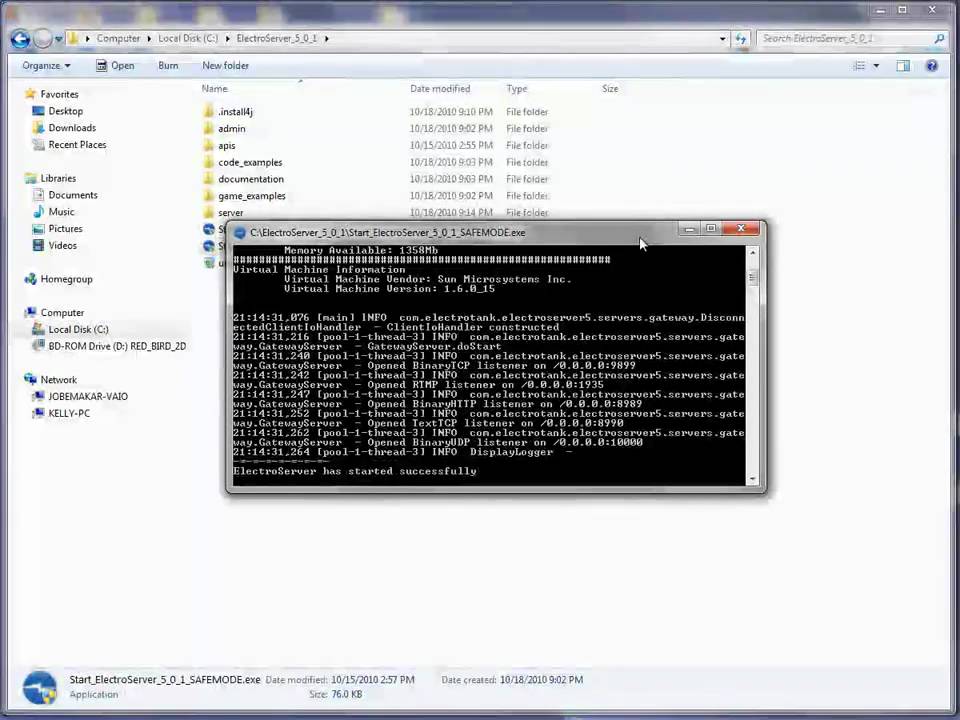Image resolution: width=960 pixels, height=720 pixels.
Task: Expand the arrow after Local Disk (C:)
Action: click(228, 39)
